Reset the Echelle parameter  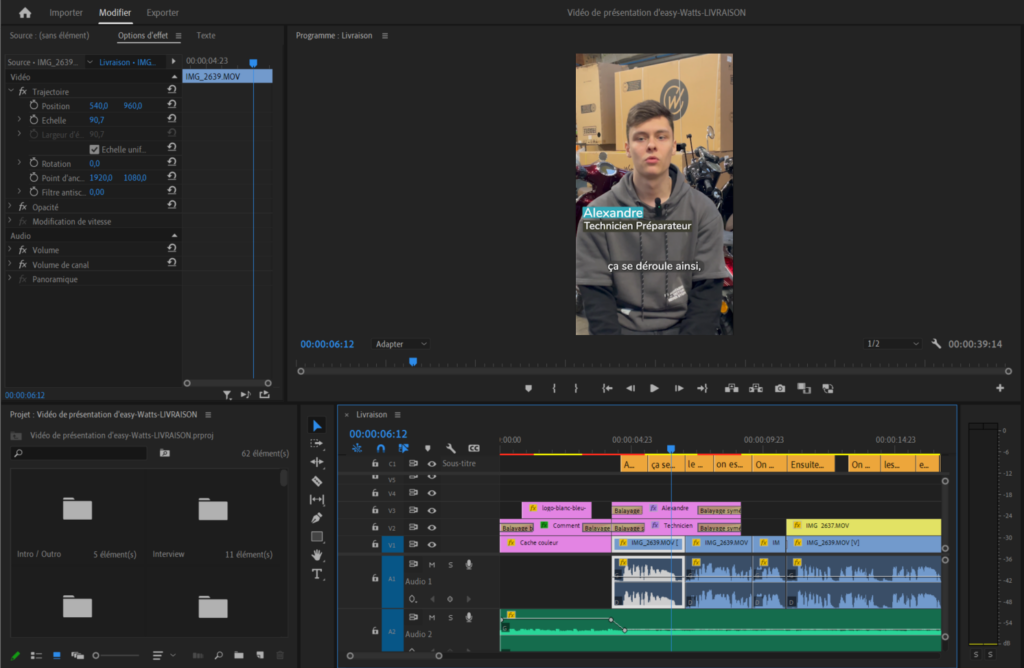click(x=172, y=119)
